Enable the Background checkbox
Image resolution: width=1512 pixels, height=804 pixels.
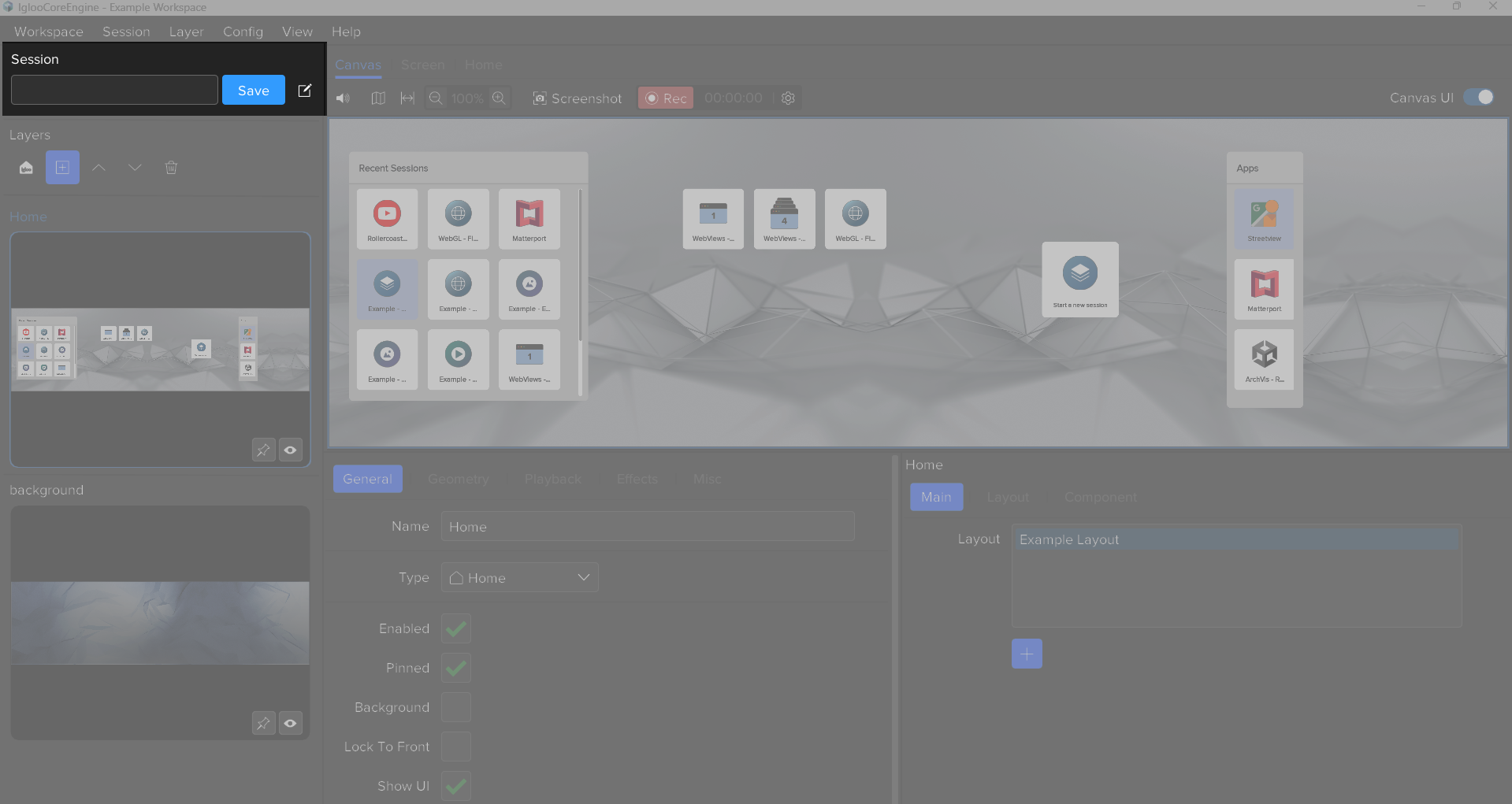455,706
